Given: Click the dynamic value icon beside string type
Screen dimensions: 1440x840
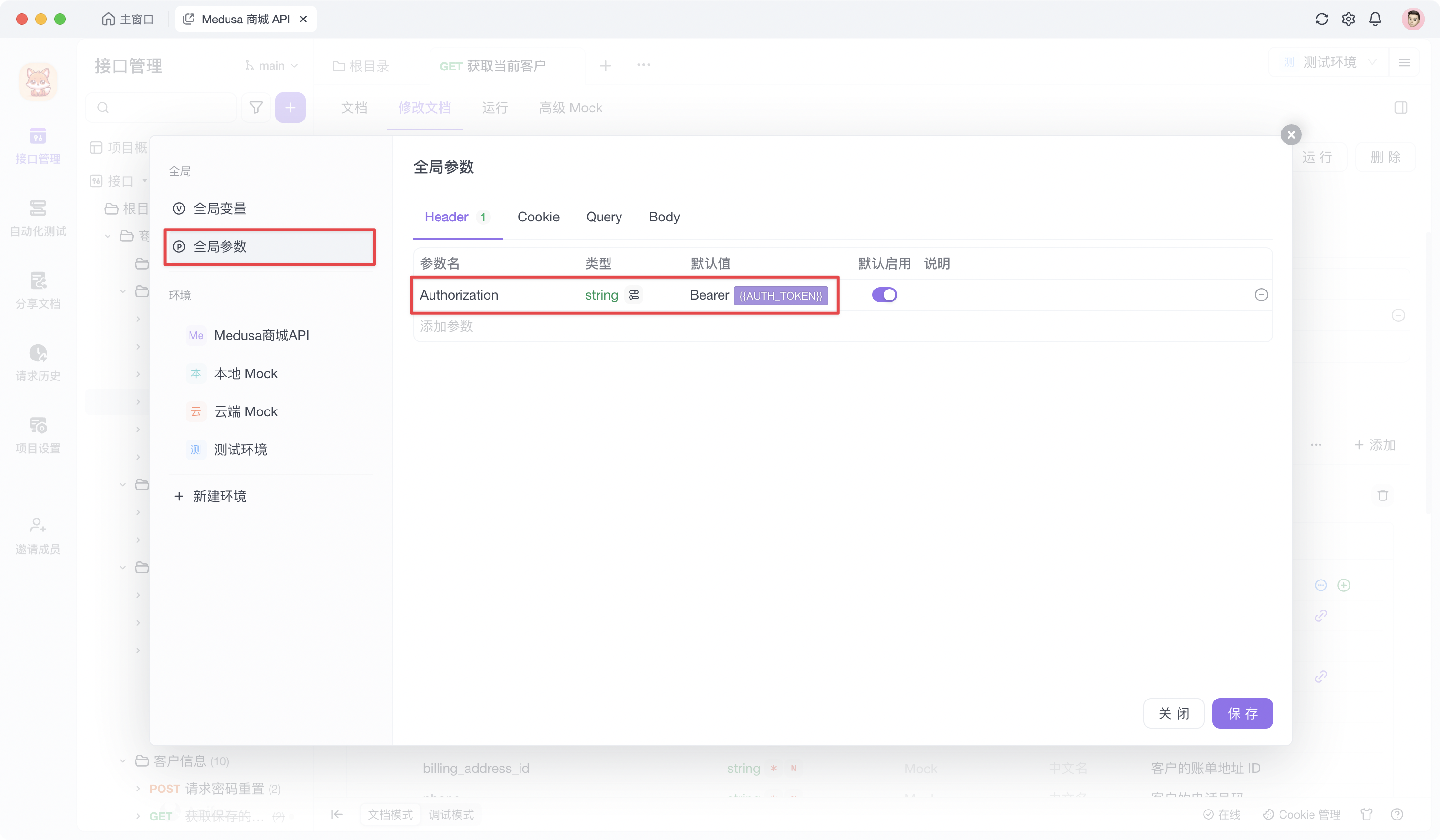Looking at the screenshot, I should click(x=634, y=295).
